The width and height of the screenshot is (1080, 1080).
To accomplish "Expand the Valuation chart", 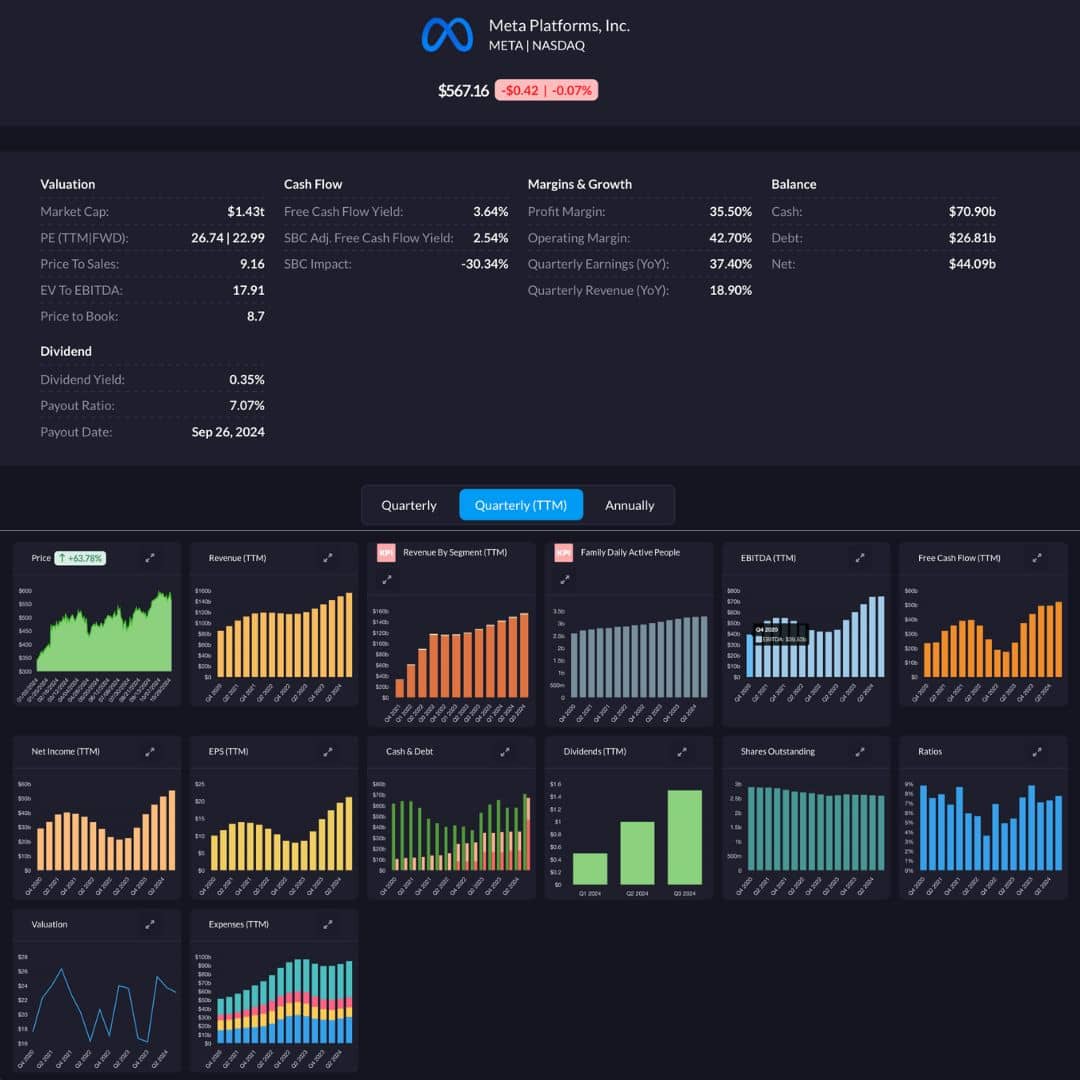I will (149, 924).
